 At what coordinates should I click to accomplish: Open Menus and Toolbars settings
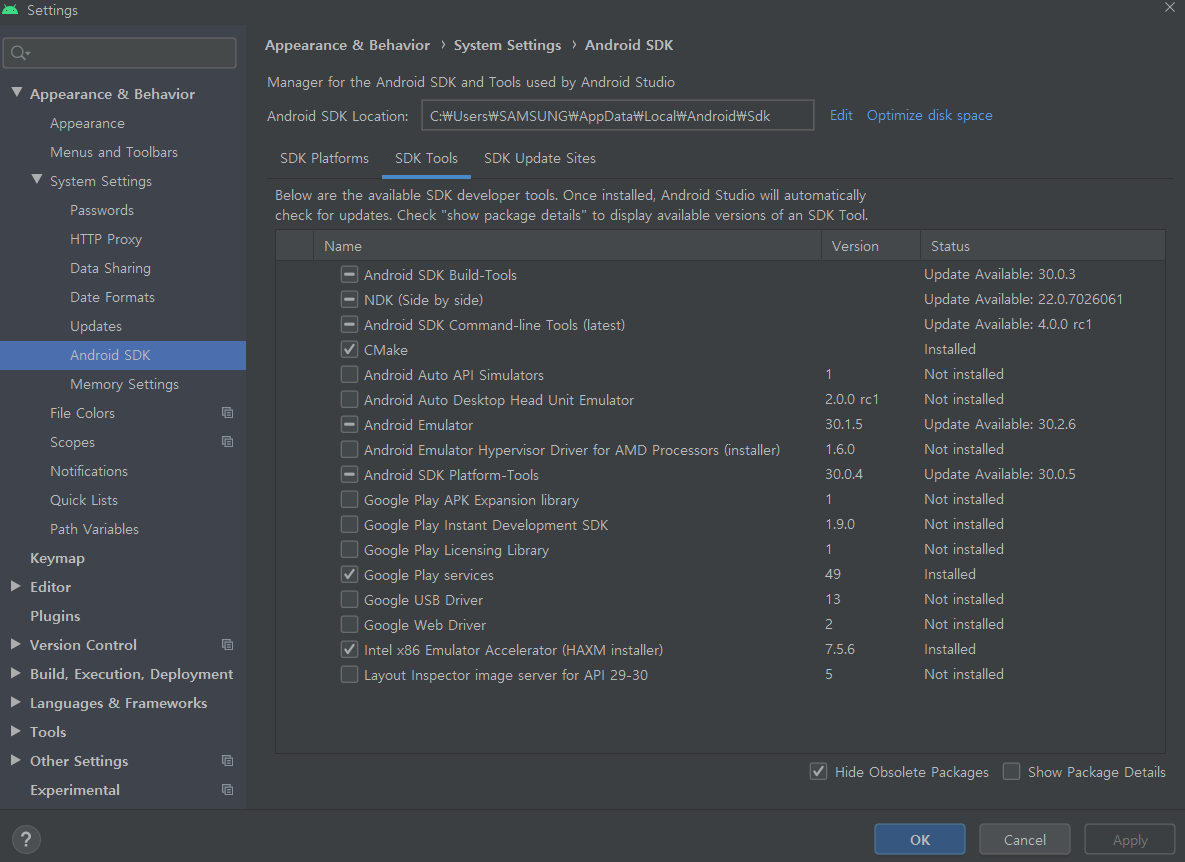coord(114,152)
